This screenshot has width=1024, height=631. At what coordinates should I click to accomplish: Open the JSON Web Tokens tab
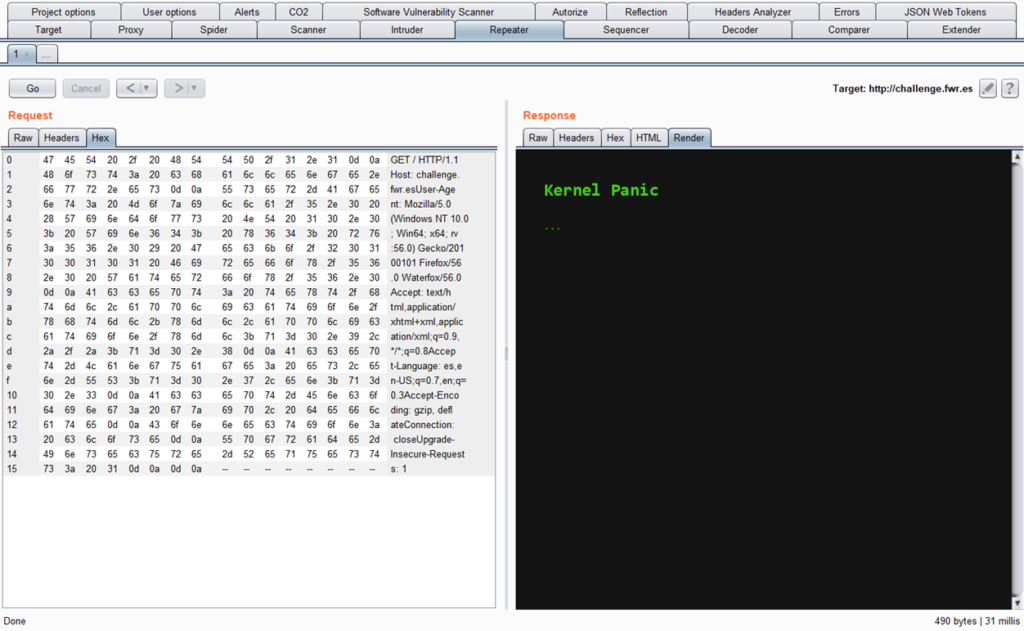tap(944, 12)
